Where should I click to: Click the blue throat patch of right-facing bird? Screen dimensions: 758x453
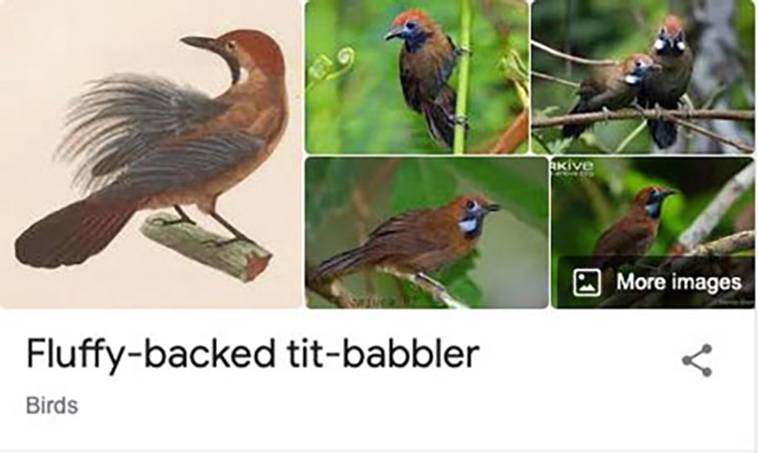pos(468,225)
